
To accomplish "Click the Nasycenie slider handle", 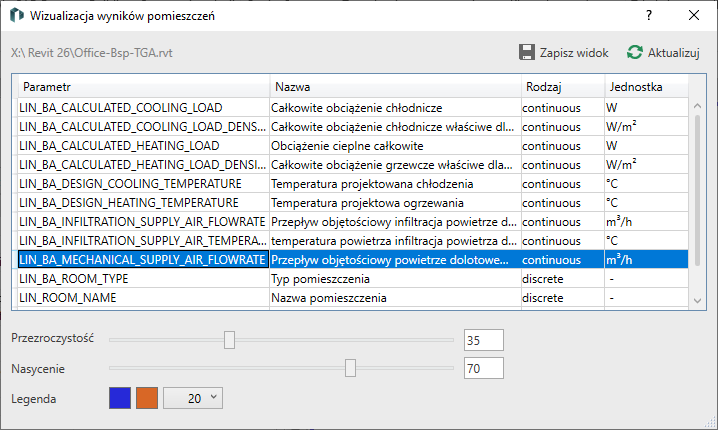I will 350,369.
